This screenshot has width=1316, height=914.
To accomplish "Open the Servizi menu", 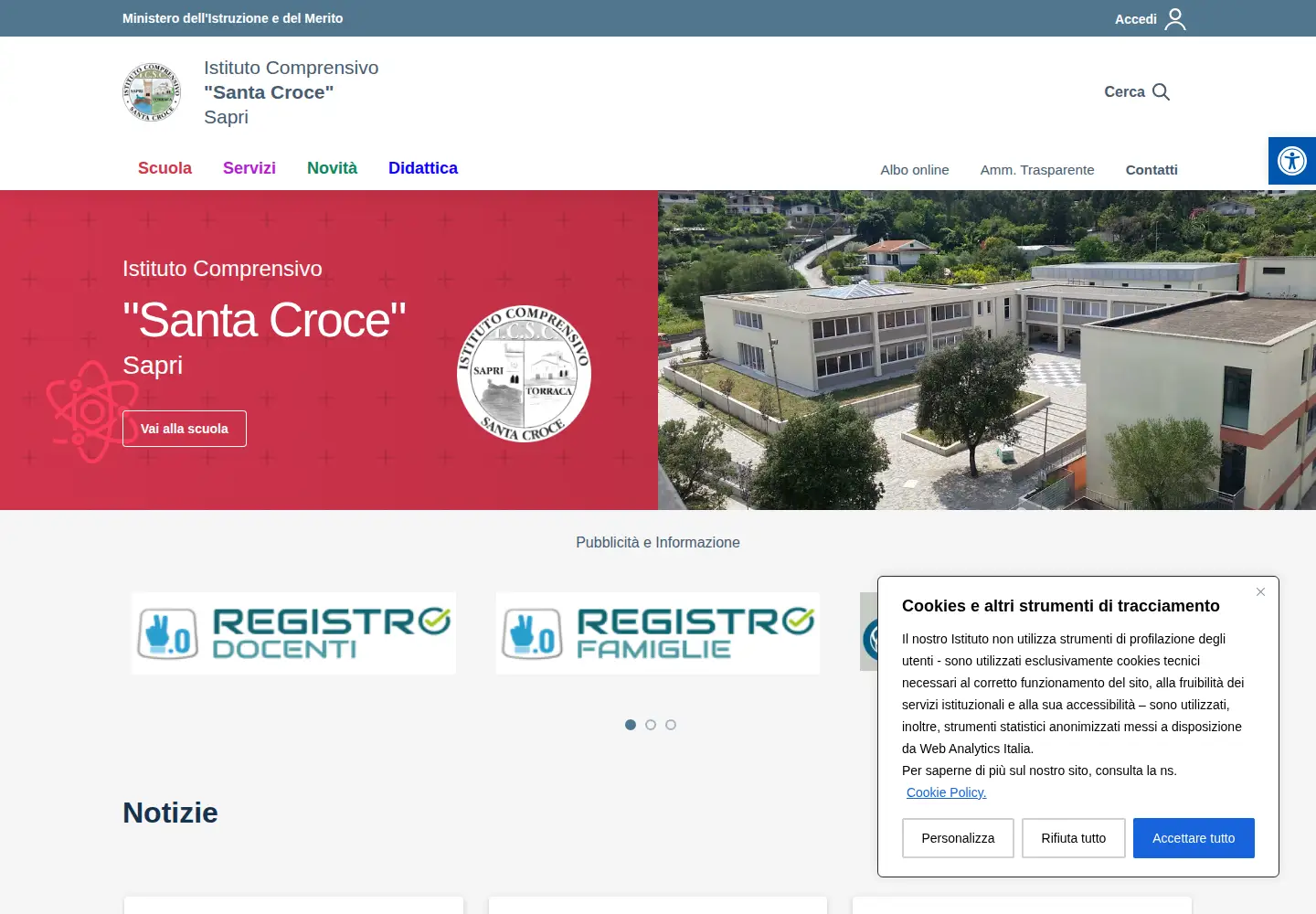I will tap(249, 168).
